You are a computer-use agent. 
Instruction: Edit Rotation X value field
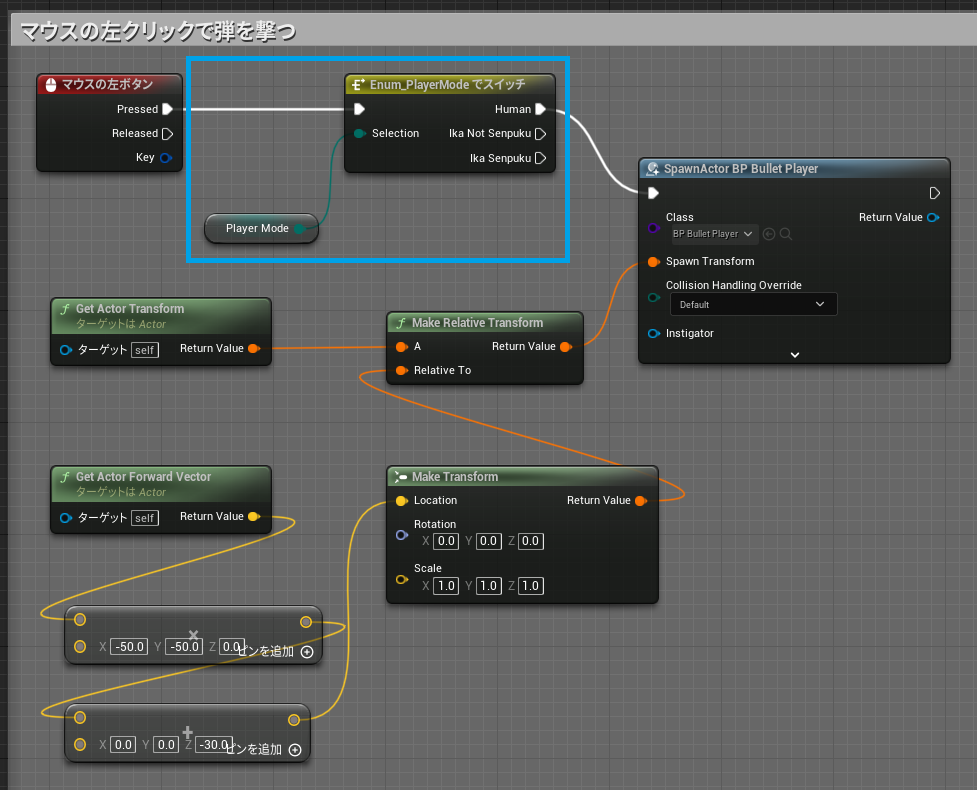[x=446, y=541]
